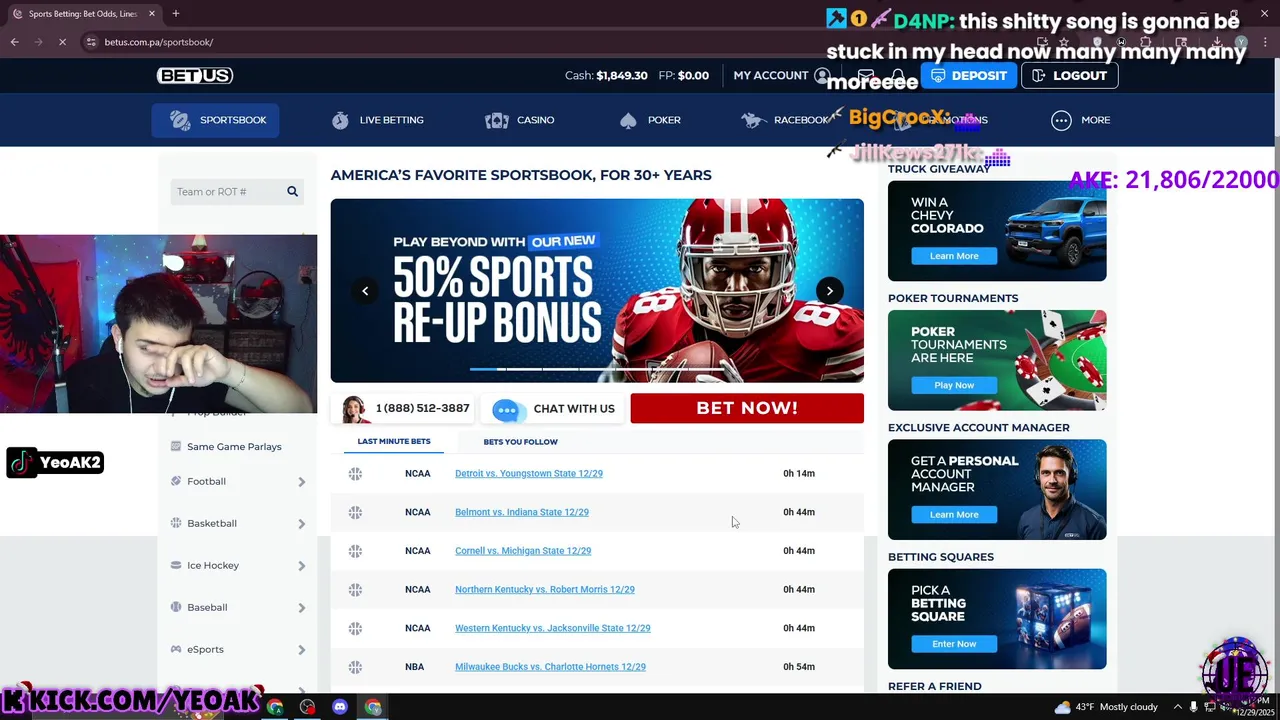Go to the Poker section
Image resolution: width=1280 pixels, height=720 pixels.
650,120
